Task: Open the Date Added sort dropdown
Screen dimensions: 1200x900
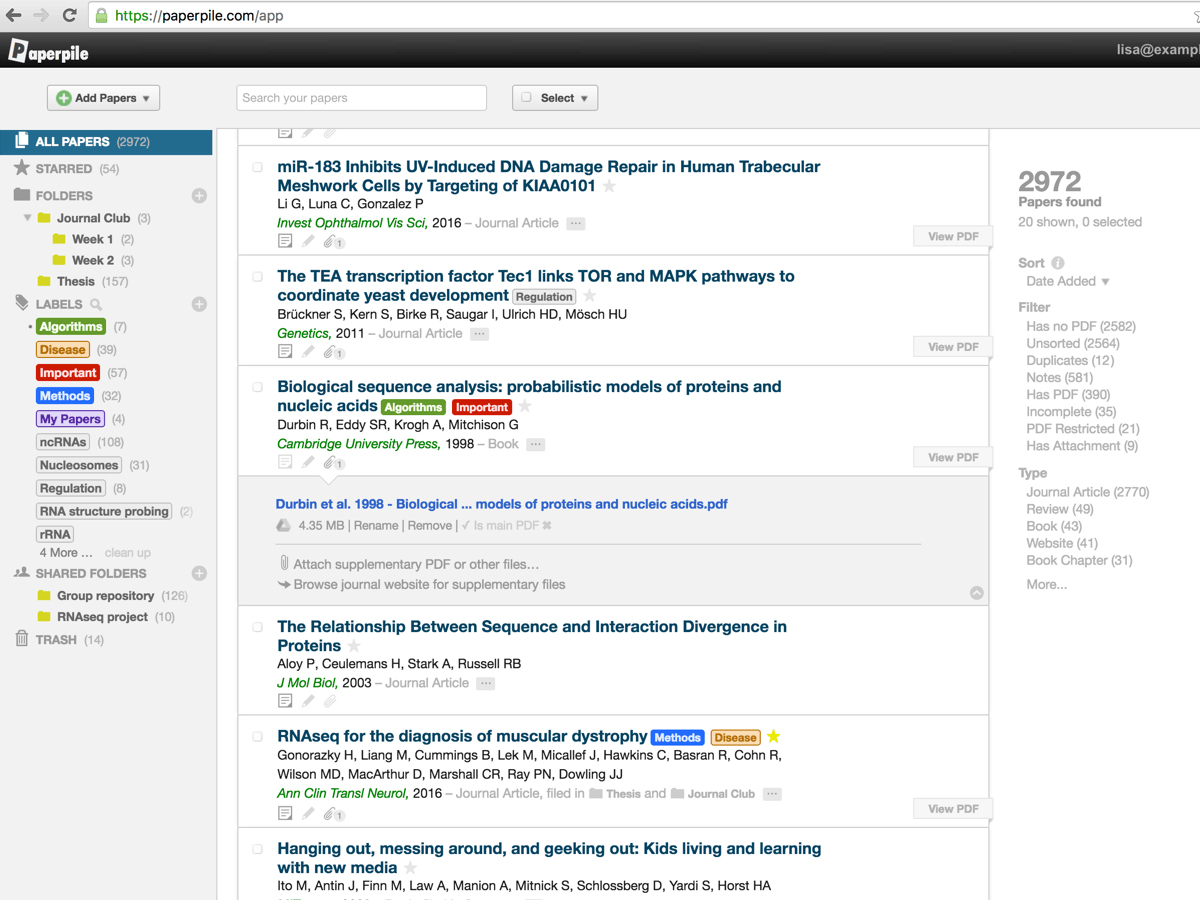Action: [x=1067, y=281]
